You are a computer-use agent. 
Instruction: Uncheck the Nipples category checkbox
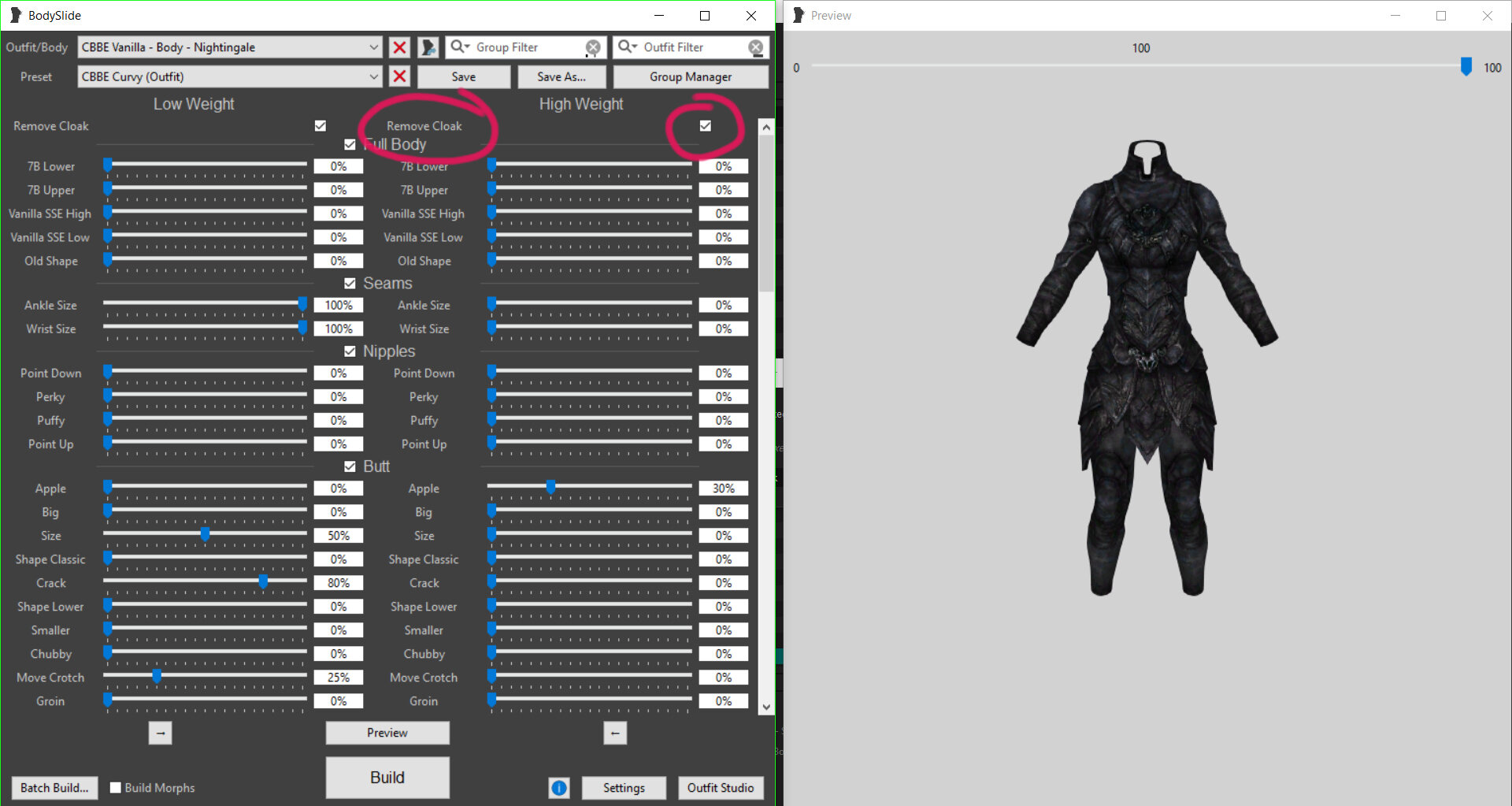click(350, 351)
